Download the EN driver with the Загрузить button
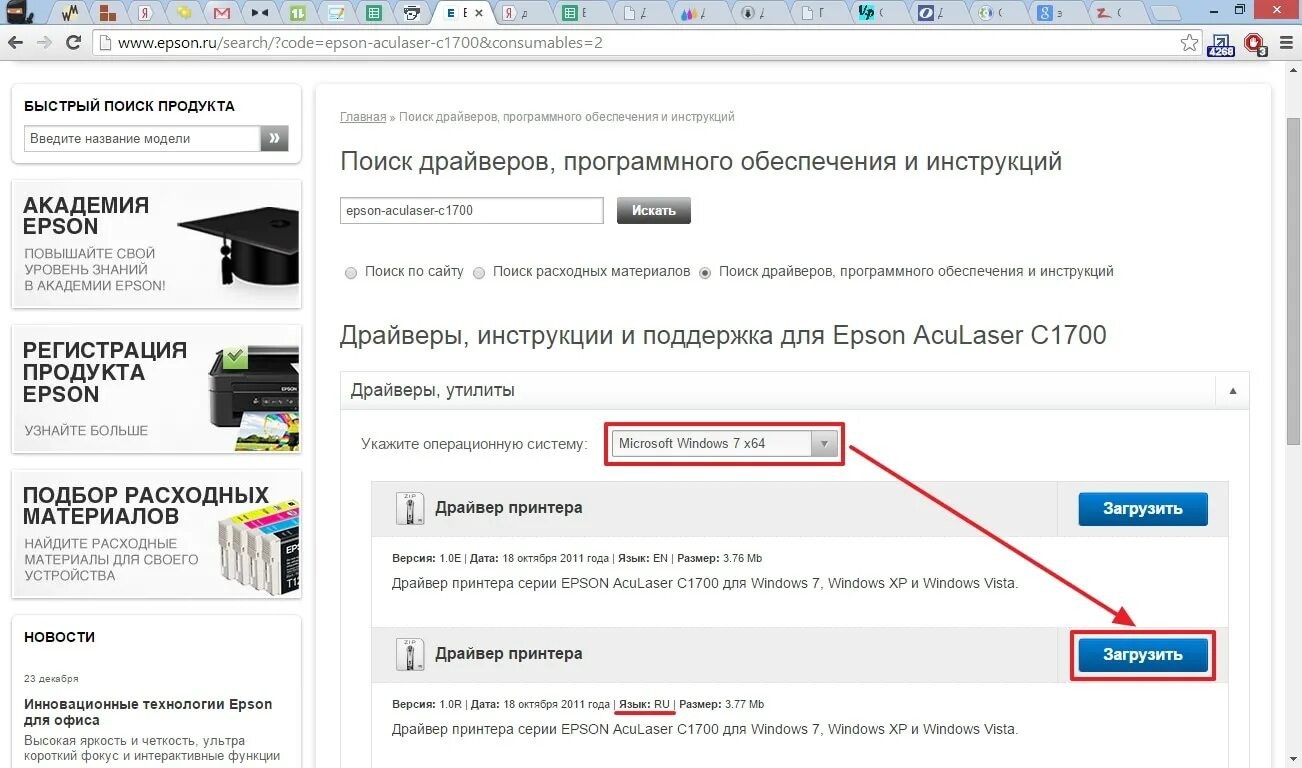This screenshot has height=768, width=1302. (1143, 509)
